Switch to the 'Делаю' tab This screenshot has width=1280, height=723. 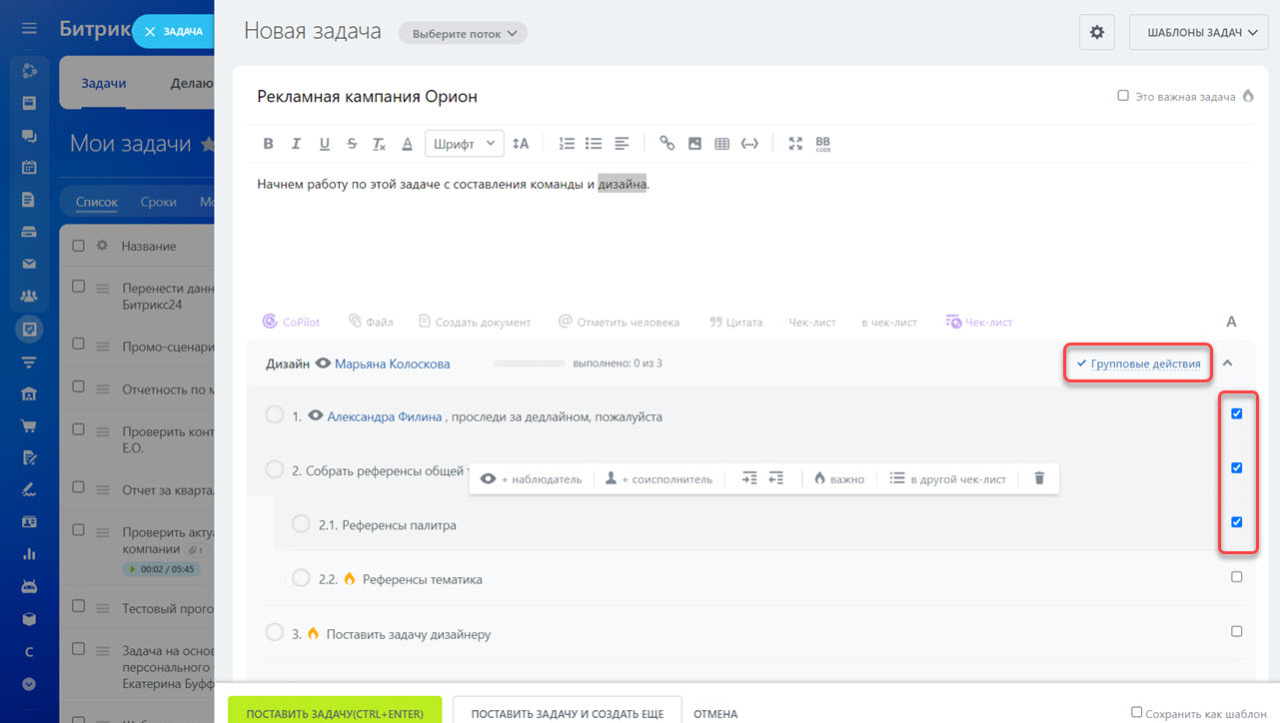[191, 83]
